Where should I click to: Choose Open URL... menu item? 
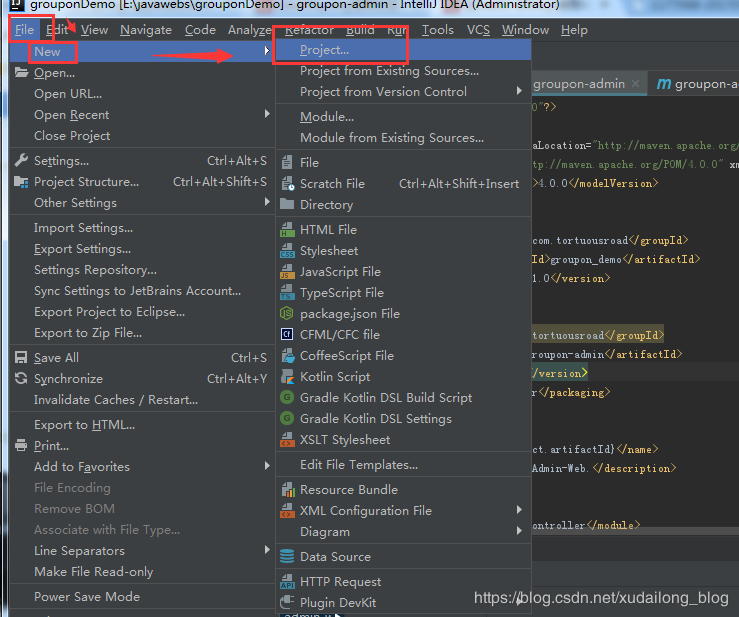coord(142,94)
